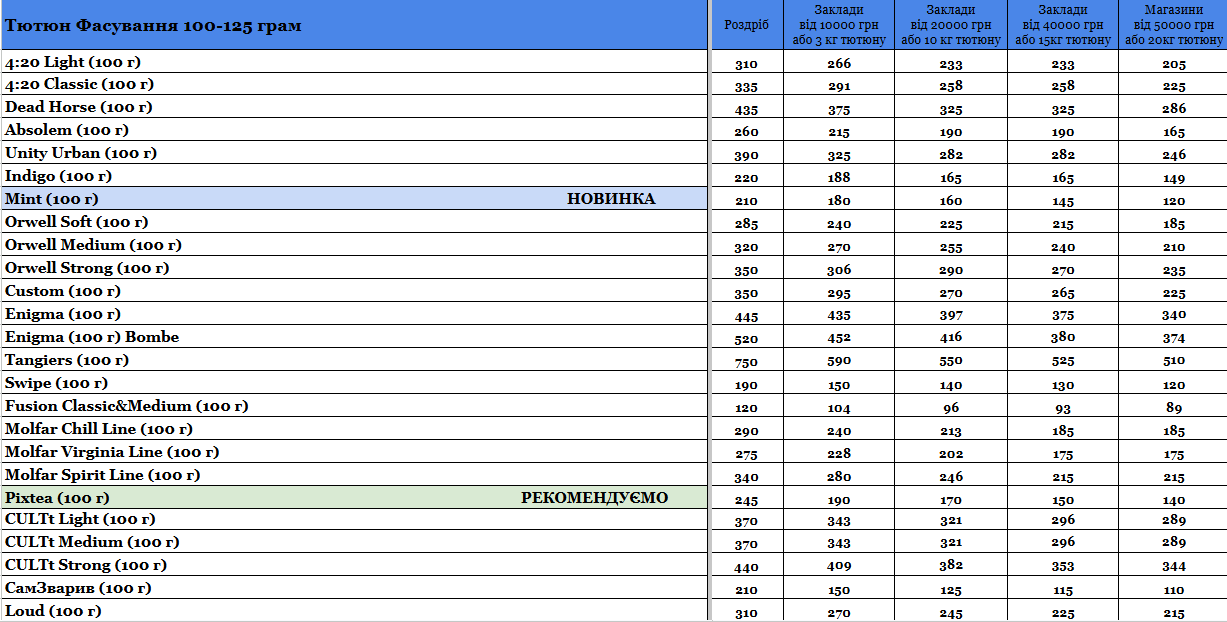Select the 'Orwell Strong (100 г)' cell
Screen dimensions: 1227x622
[354, 268]
